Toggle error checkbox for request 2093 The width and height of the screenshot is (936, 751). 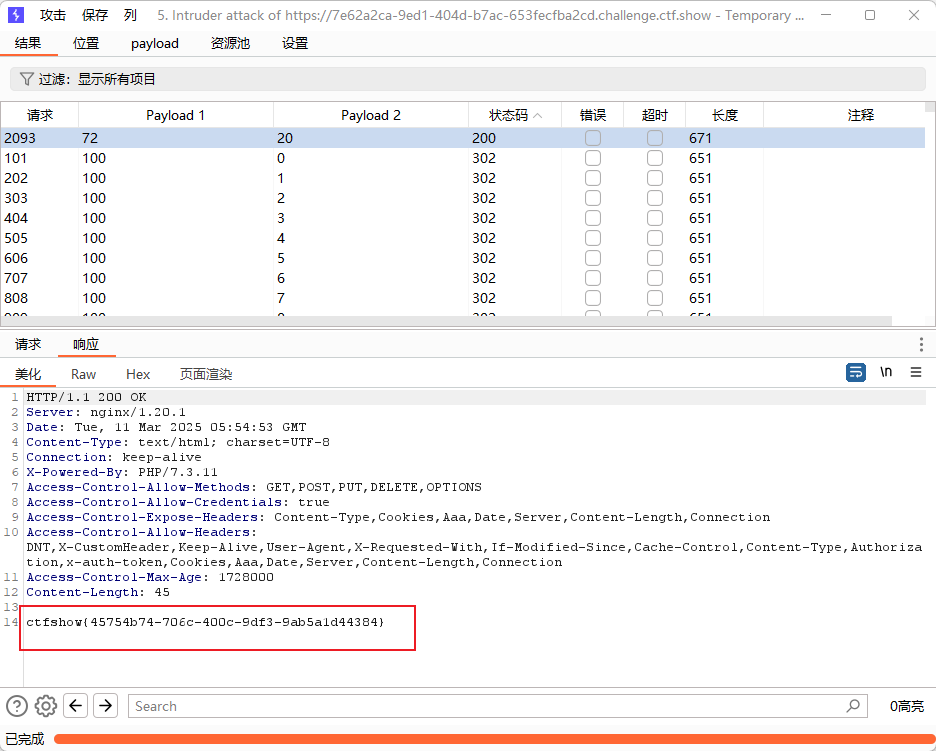coord(593,138)
